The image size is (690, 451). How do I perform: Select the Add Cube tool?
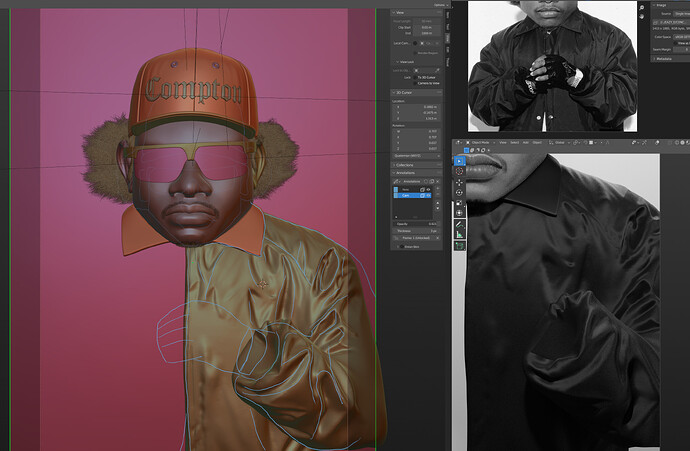459,246
